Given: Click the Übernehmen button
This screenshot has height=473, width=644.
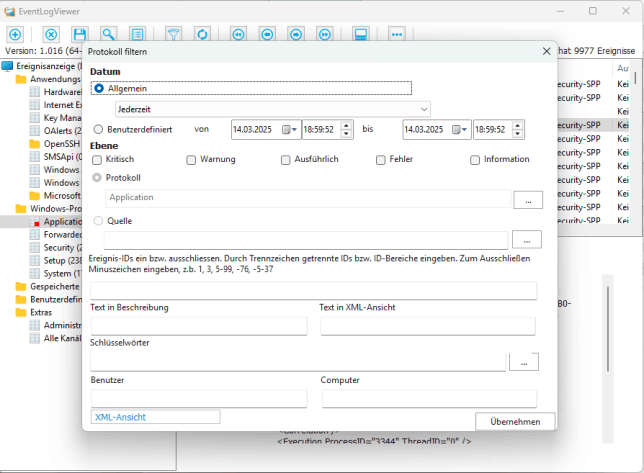Looking at the screenshot, I should tap(515, 421).
